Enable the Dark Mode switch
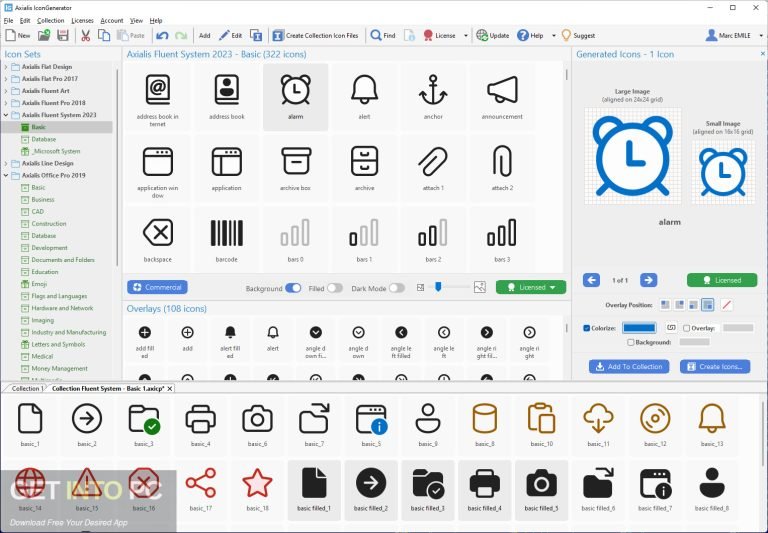Viewport: 768px width, 533px height. tap(397, 288)
